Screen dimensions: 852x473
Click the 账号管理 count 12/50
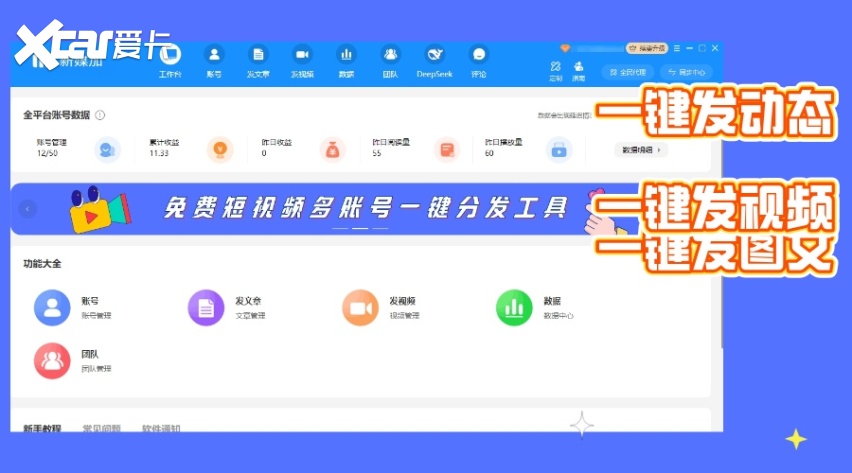[x=47, y=153]
